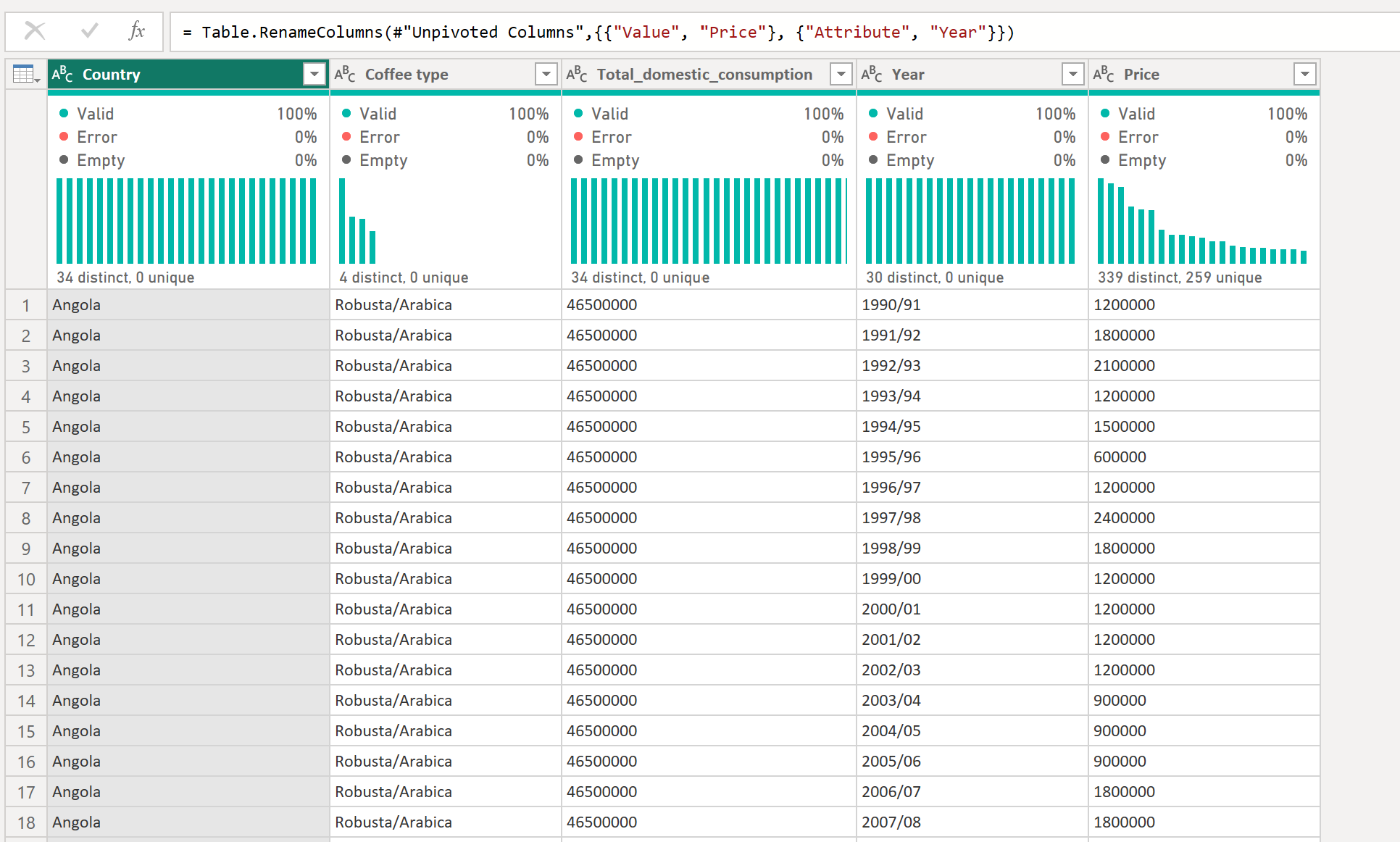
Task: Open Price column filter dropdown
Action: [x=1305, y=74]
